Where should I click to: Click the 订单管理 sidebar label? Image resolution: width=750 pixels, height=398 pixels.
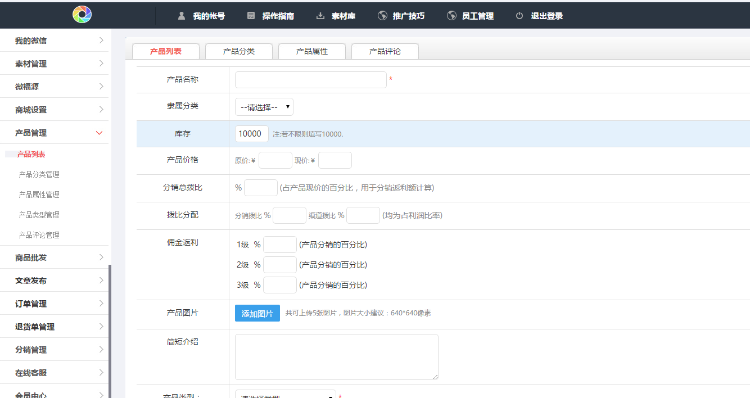pos(31,304)
